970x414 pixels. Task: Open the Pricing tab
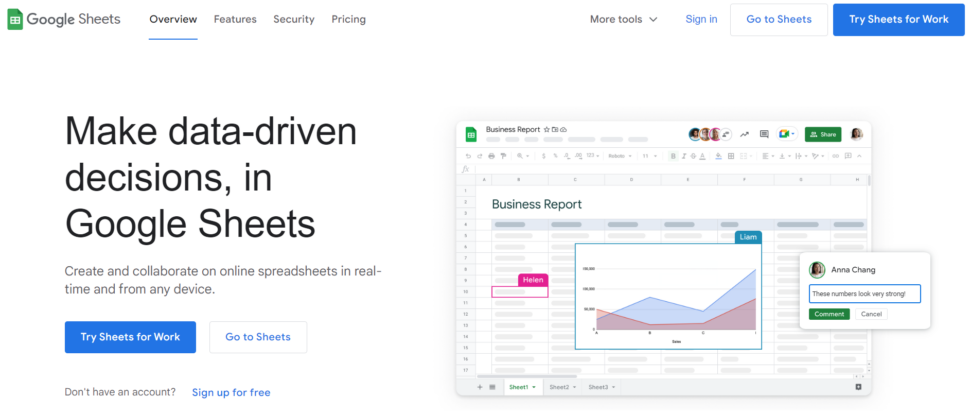348,19
